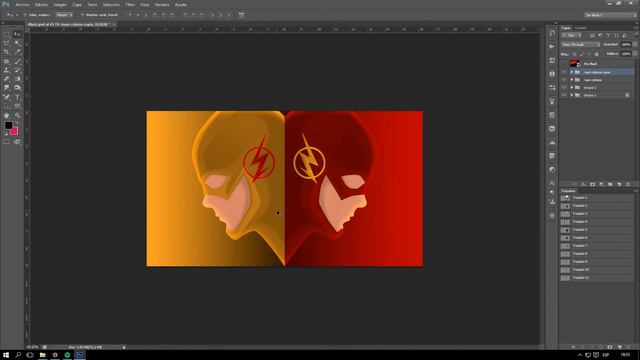Click the Windows Start button

6,355
